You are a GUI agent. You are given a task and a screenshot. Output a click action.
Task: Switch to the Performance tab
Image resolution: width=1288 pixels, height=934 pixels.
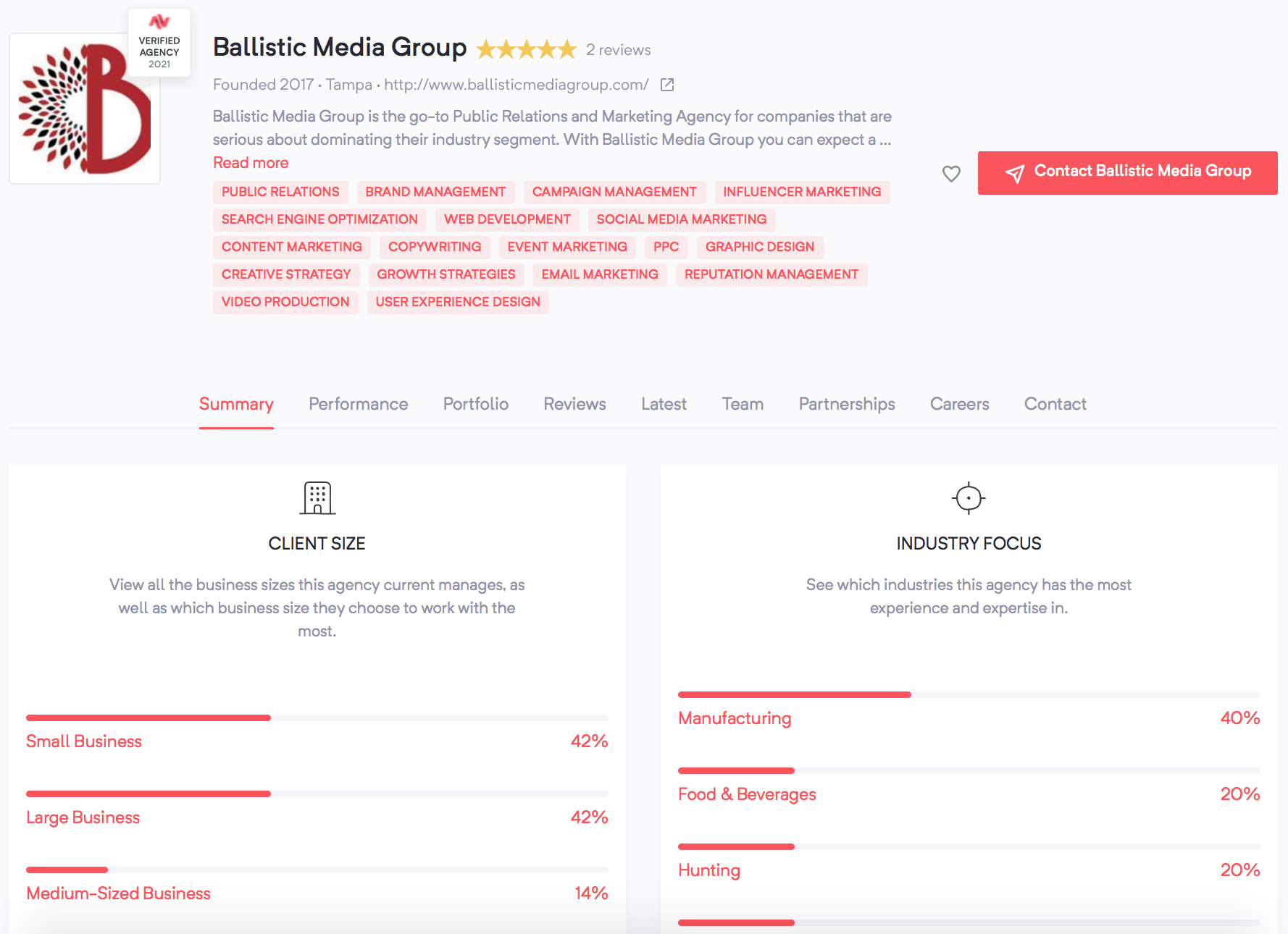pyautogui.click(x=359, y=404)
